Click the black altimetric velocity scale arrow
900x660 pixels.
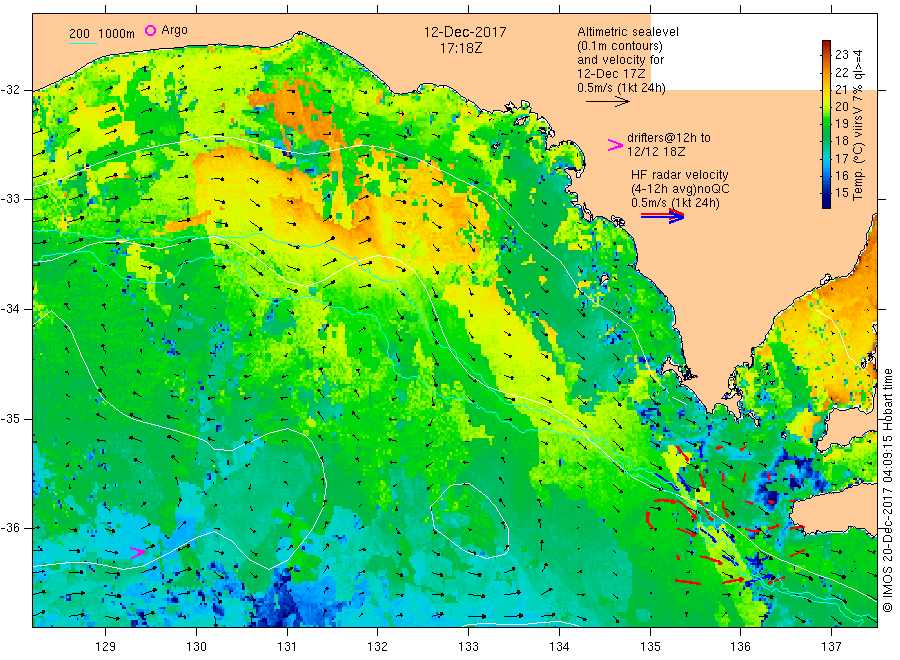tap(607, 102)
